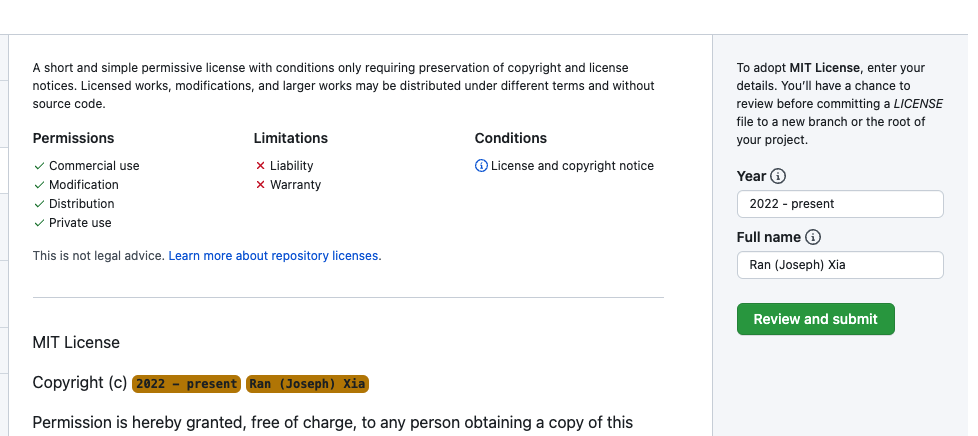This screenshot has width=978, height=436.
Task: Click the highlighted Ran (Joseph) Xia placeholder
Action: [x=308, y=384]
